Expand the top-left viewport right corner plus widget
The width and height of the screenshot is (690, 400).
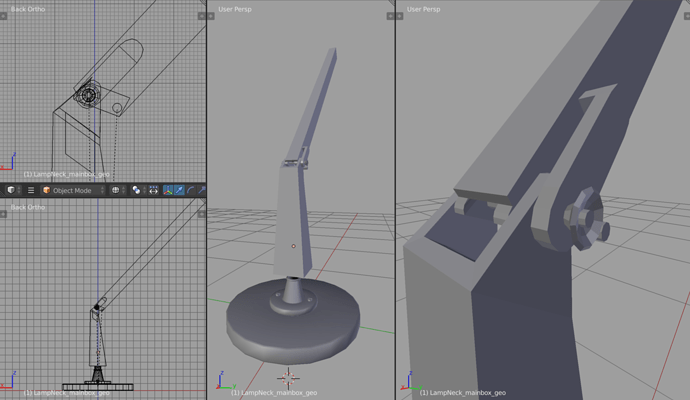point(202,16)
